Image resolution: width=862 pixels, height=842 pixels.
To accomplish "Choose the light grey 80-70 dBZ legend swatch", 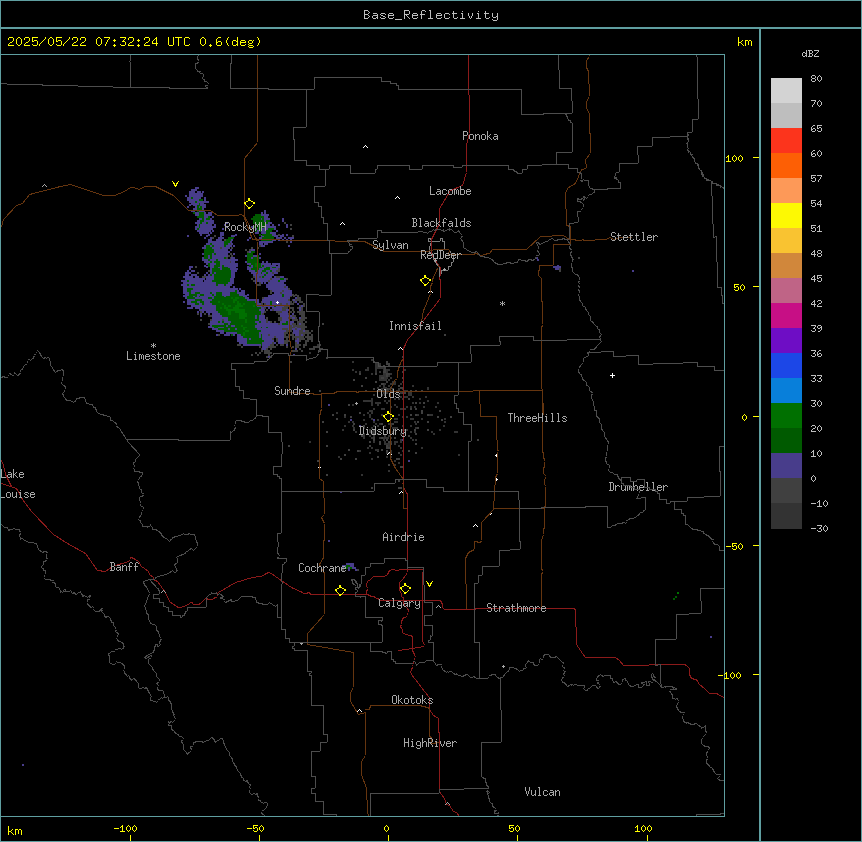I will [x=786, y=91].
